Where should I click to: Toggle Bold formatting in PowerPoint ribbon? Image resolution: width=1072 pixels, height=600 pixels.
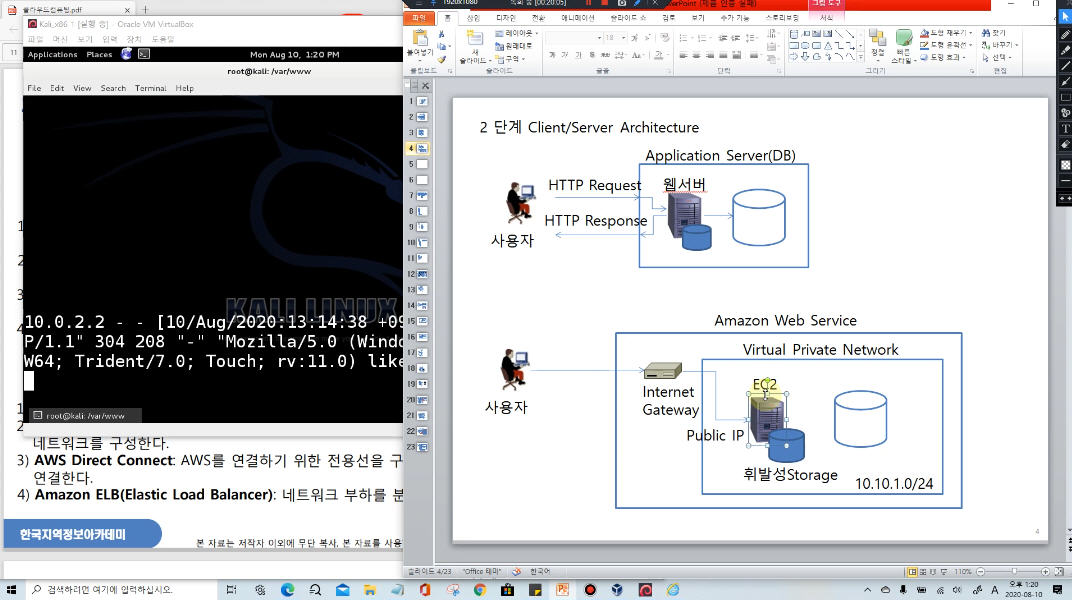552,55
